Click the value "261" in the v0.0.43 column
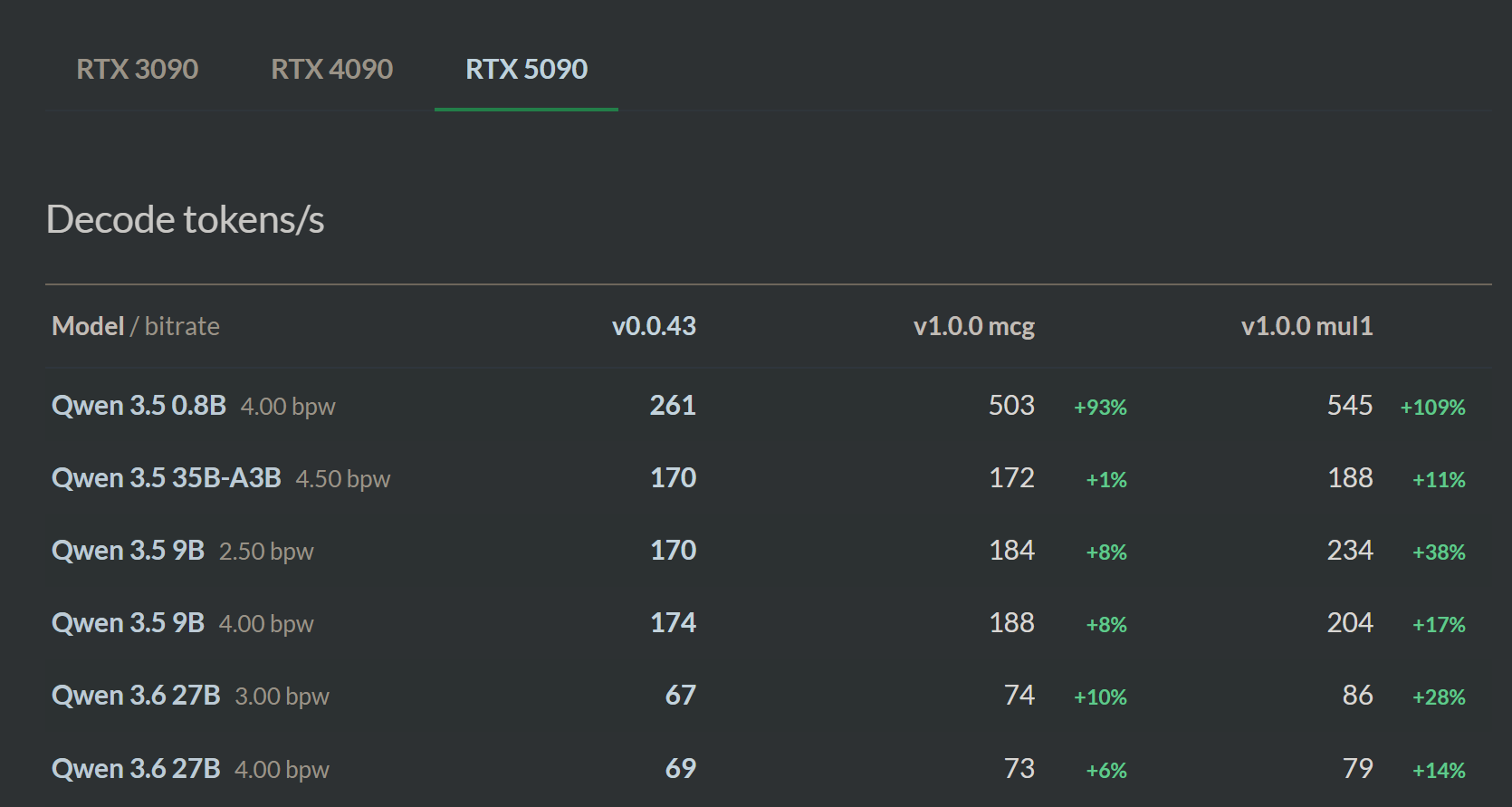 coord(673,406)
